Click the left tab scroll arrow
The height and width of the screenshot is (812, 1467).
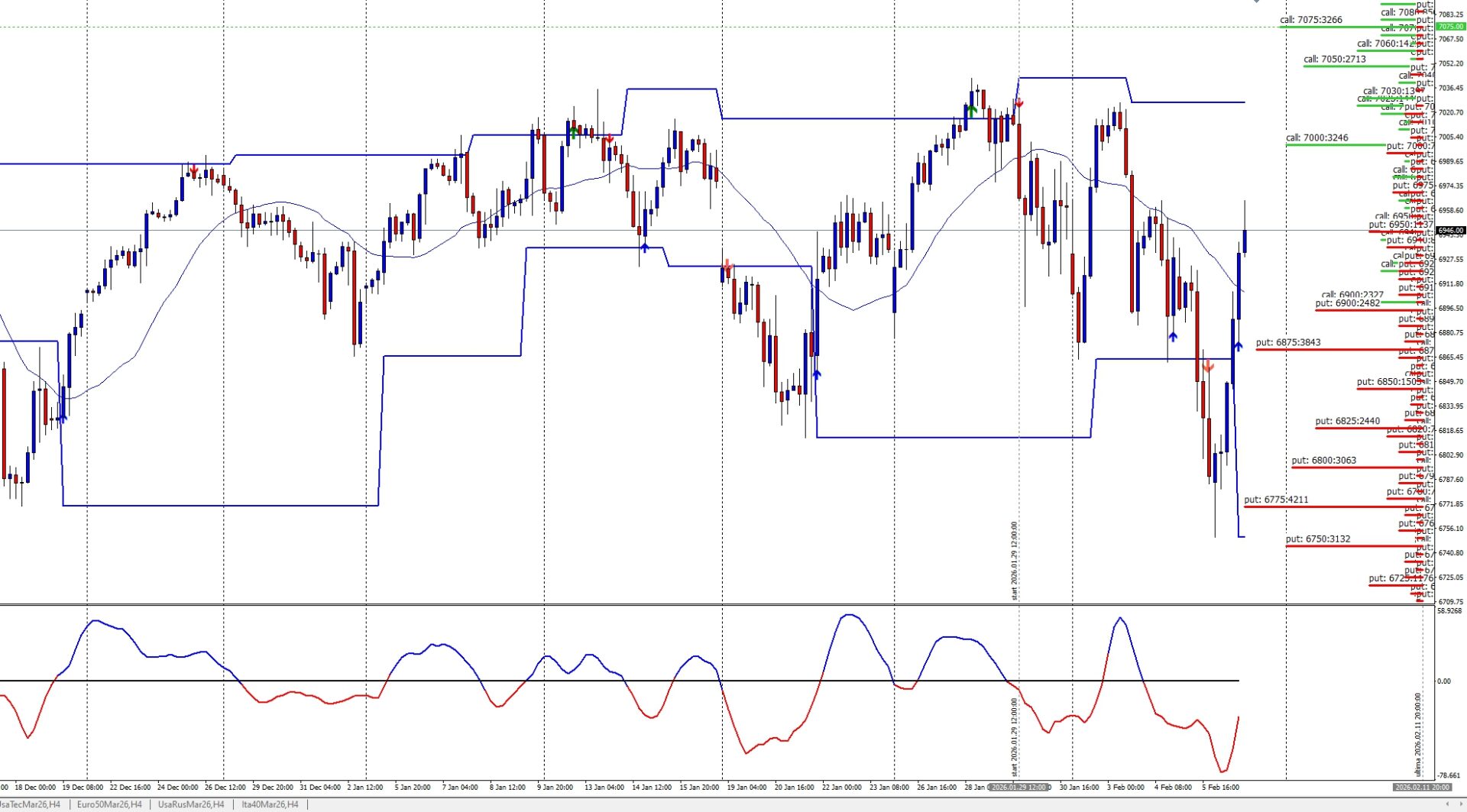point(1449,804)
